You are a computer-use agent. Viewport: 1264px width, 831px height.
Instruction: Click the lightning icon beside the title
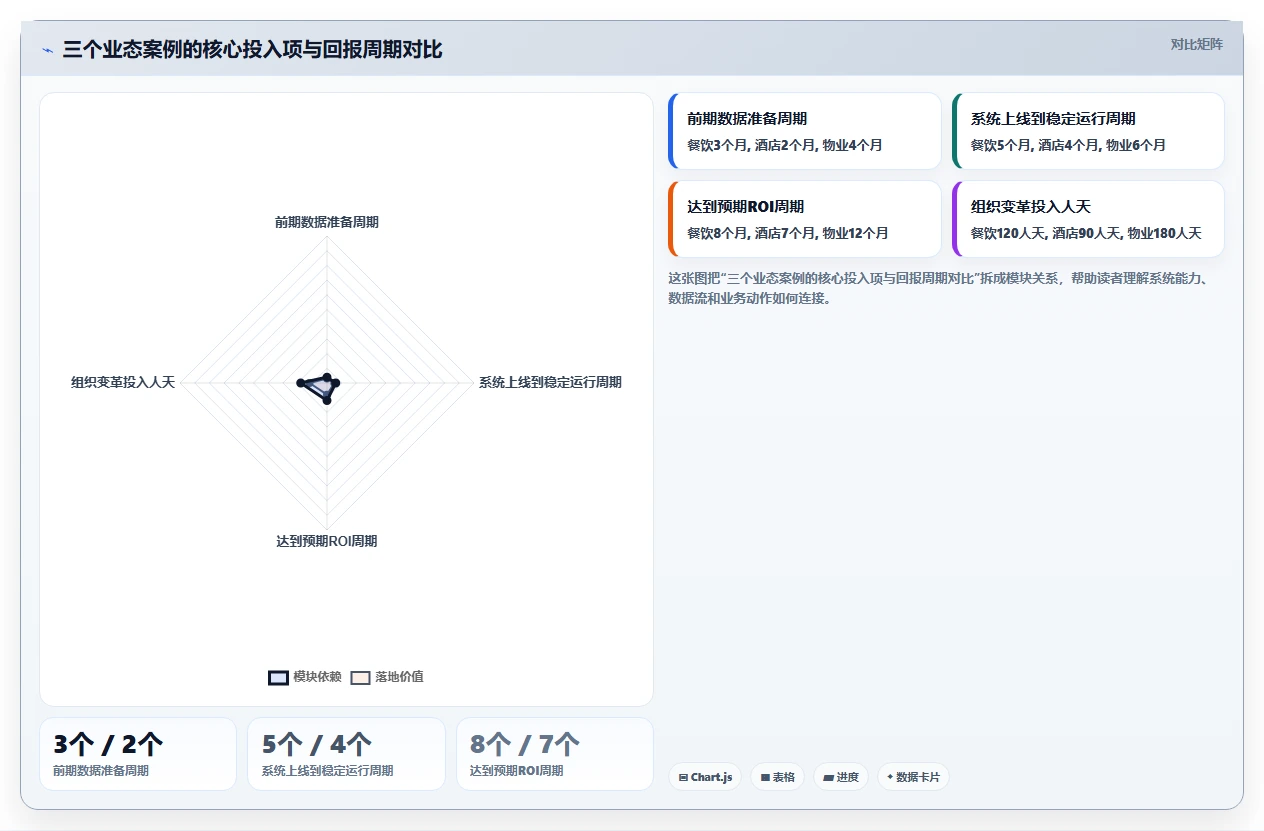(x=47, y=50)
